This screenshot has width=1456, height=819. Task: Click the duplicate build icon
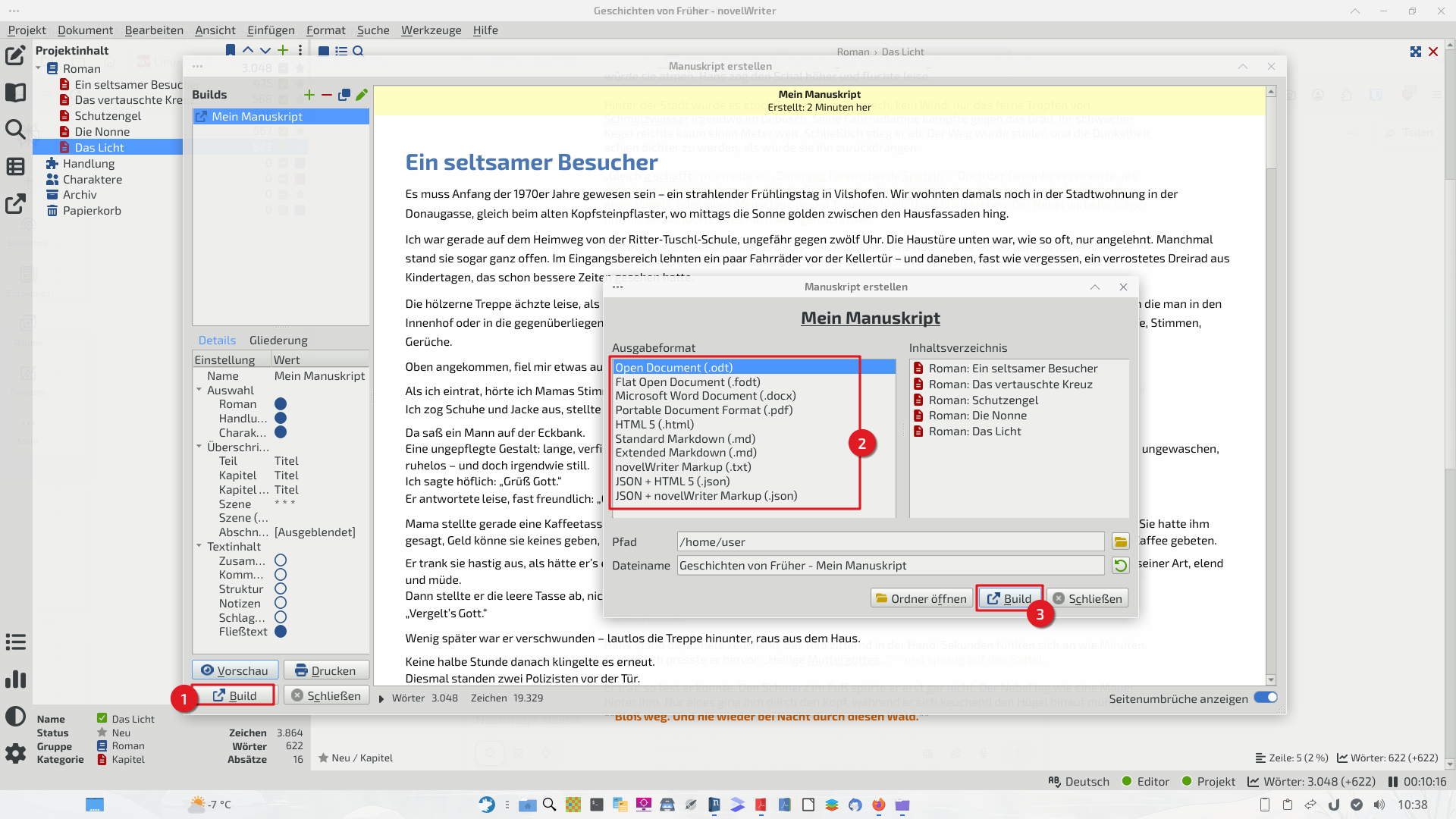click(x=344, y=95)
